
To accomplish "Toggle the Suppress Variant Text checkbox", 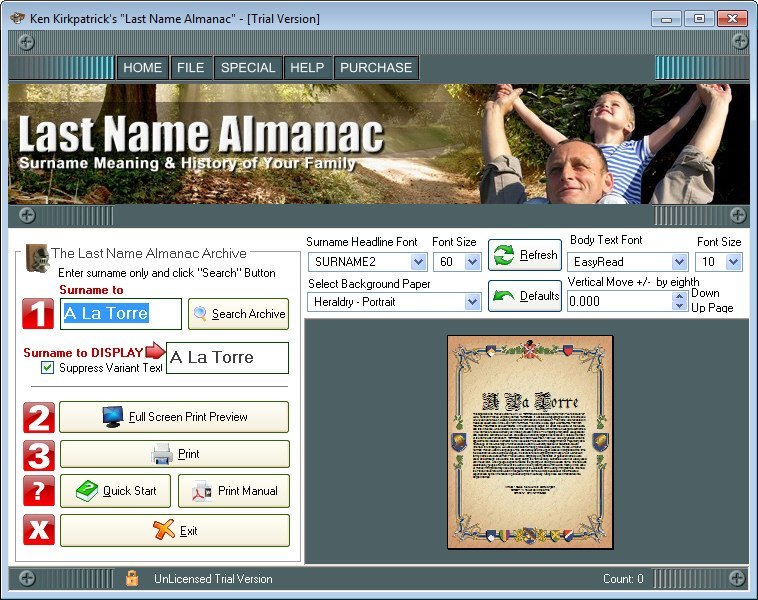I will [47, 367].
